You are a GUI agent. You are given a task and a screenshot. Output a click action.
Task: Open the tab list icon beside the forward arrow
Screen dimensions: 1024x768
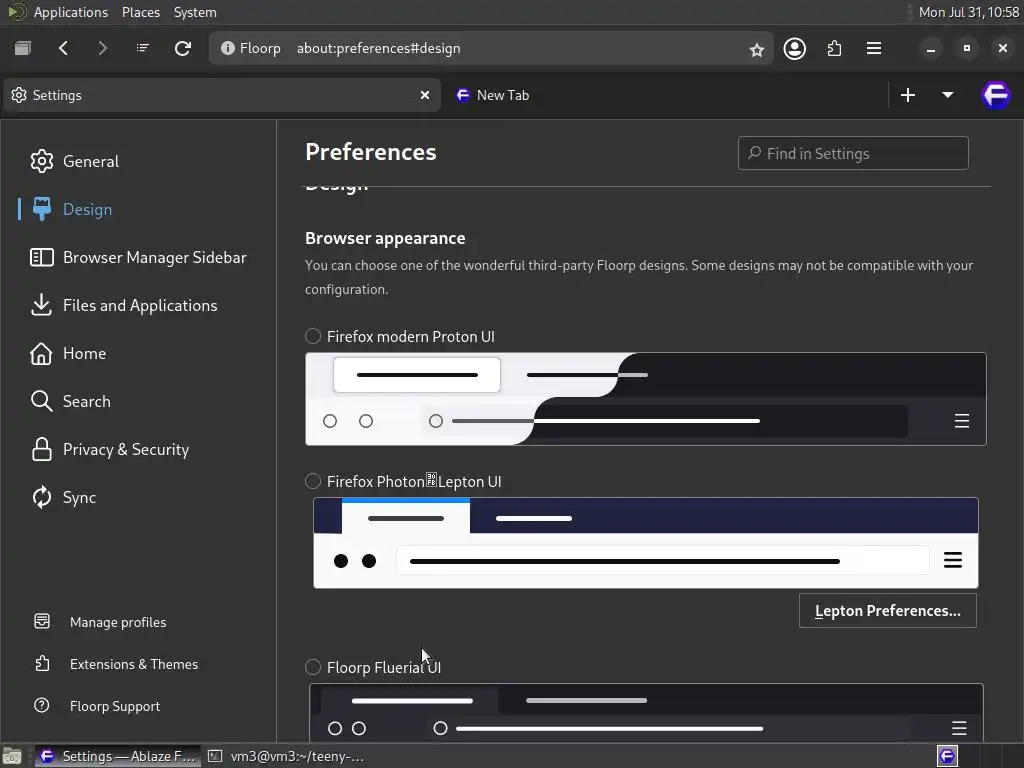coord(142,48)
